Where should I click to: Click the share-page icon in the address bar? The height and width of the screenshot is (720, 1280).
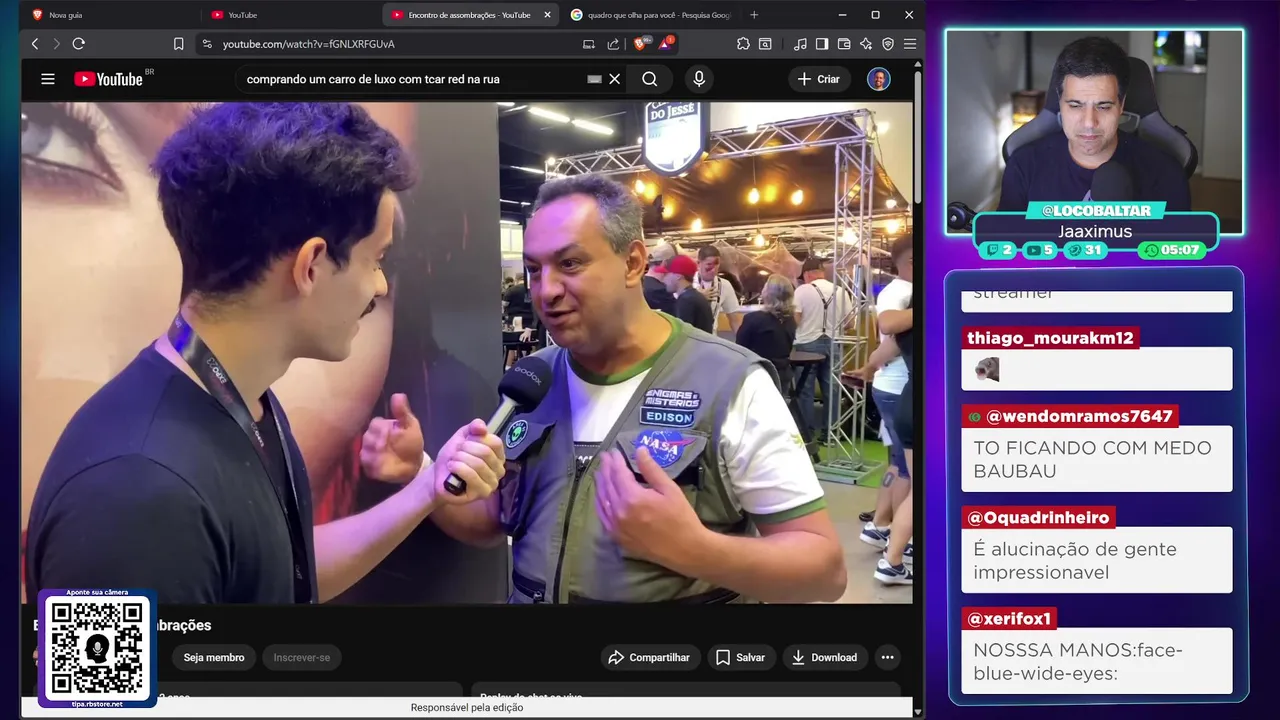(613, 44)
